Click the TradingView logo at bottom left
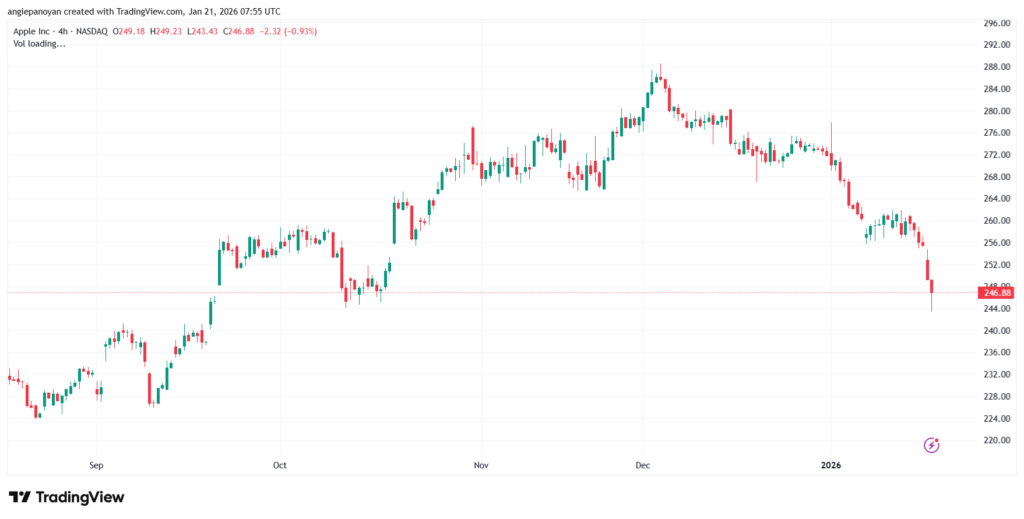The height and width of the screenshot is (519, 1024). tap(66, 497)
